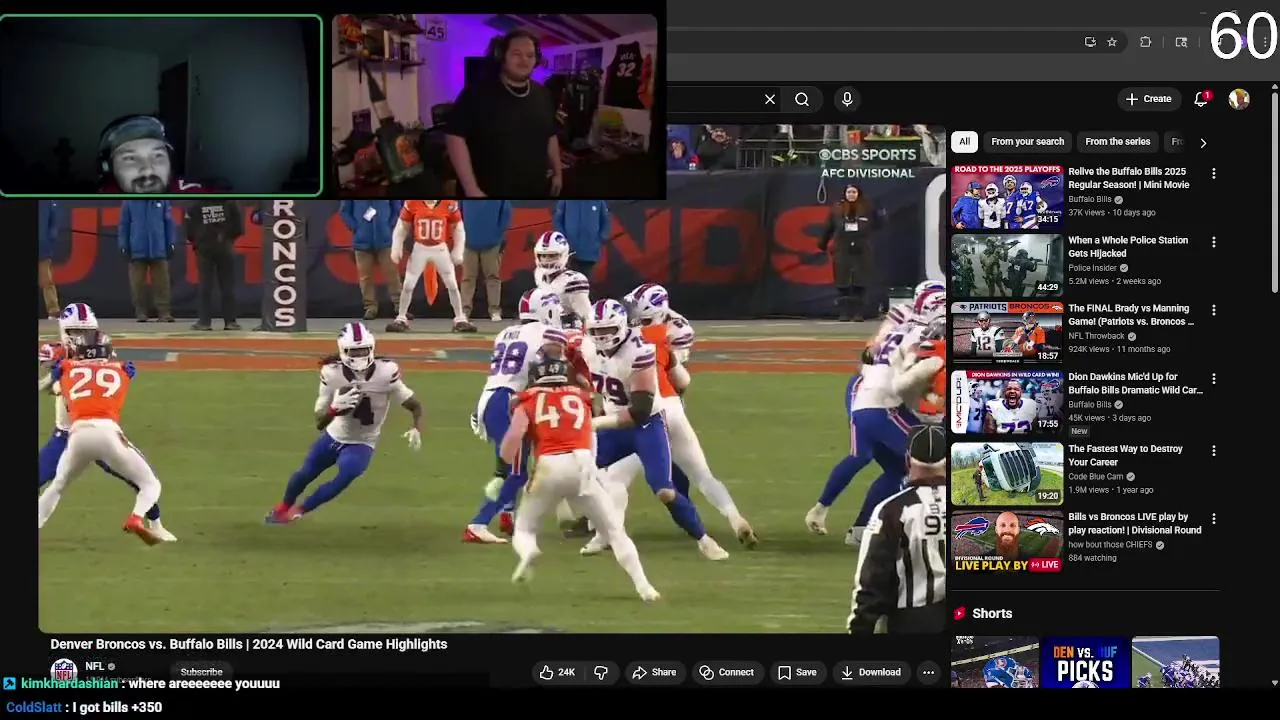Open Relive the Buffalo Bills 2025 thumbnail
This screenshot has width=1280, height=720.
(x=1007, y=197)
